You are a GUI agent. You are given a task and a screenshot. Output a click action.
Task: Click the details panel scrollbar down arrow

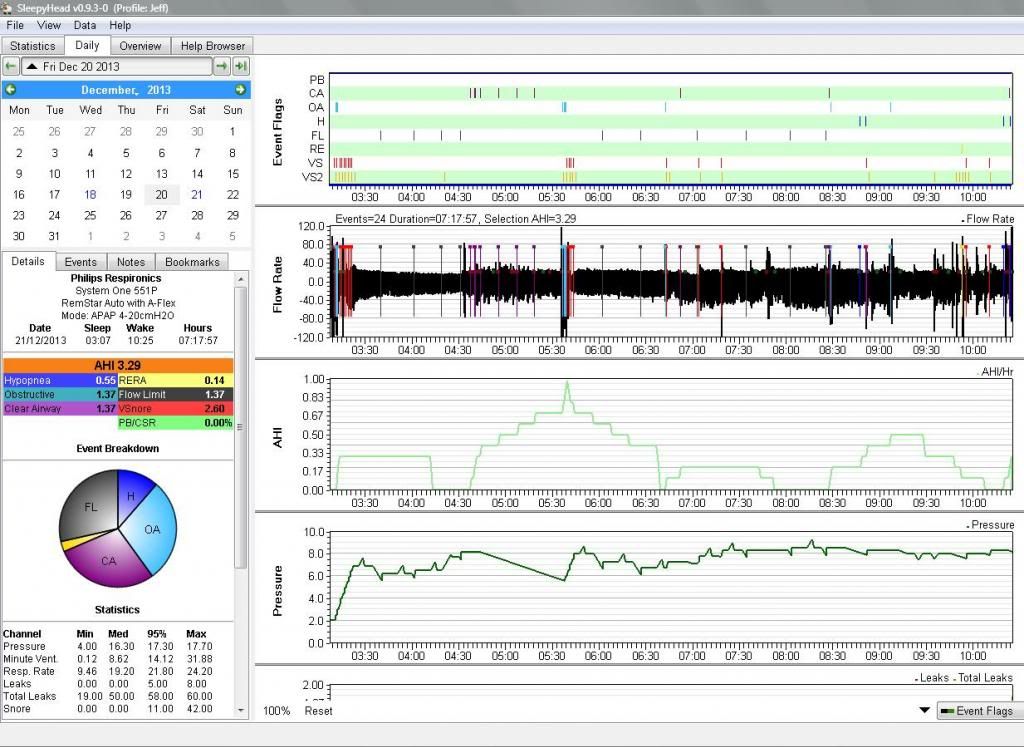[240, 710]
